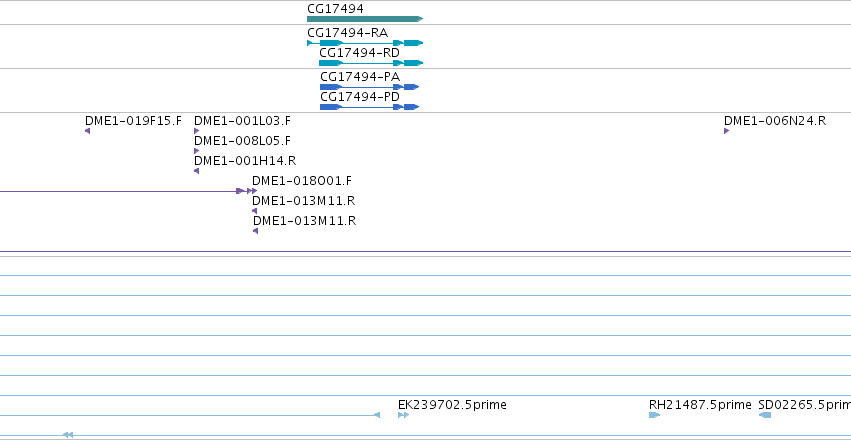Select the CG17494-RD transcript exon glyph
851x440 pixels.
(x=371, y=63)
